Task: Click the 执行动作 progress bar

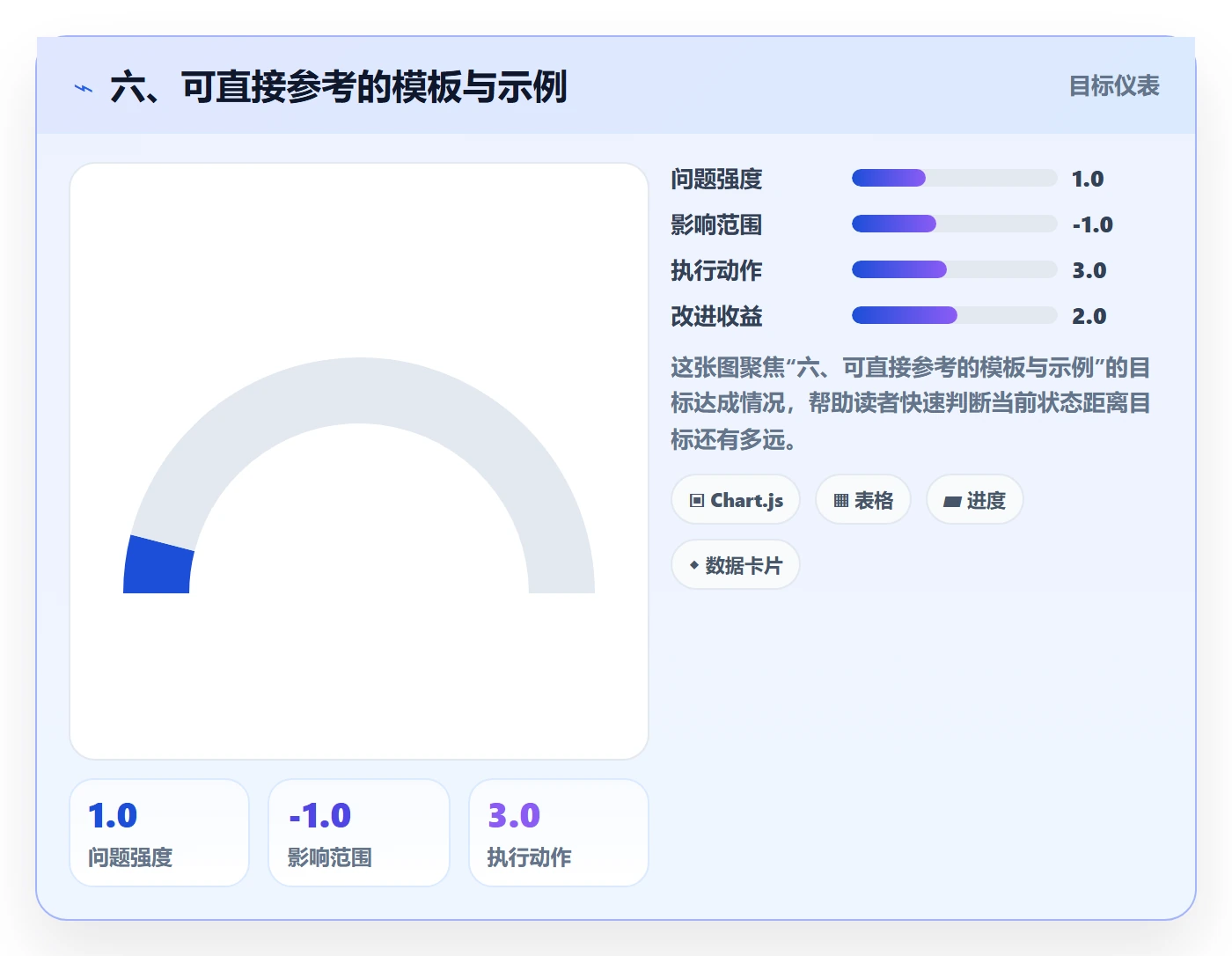Action: click(x=954, y=269)
